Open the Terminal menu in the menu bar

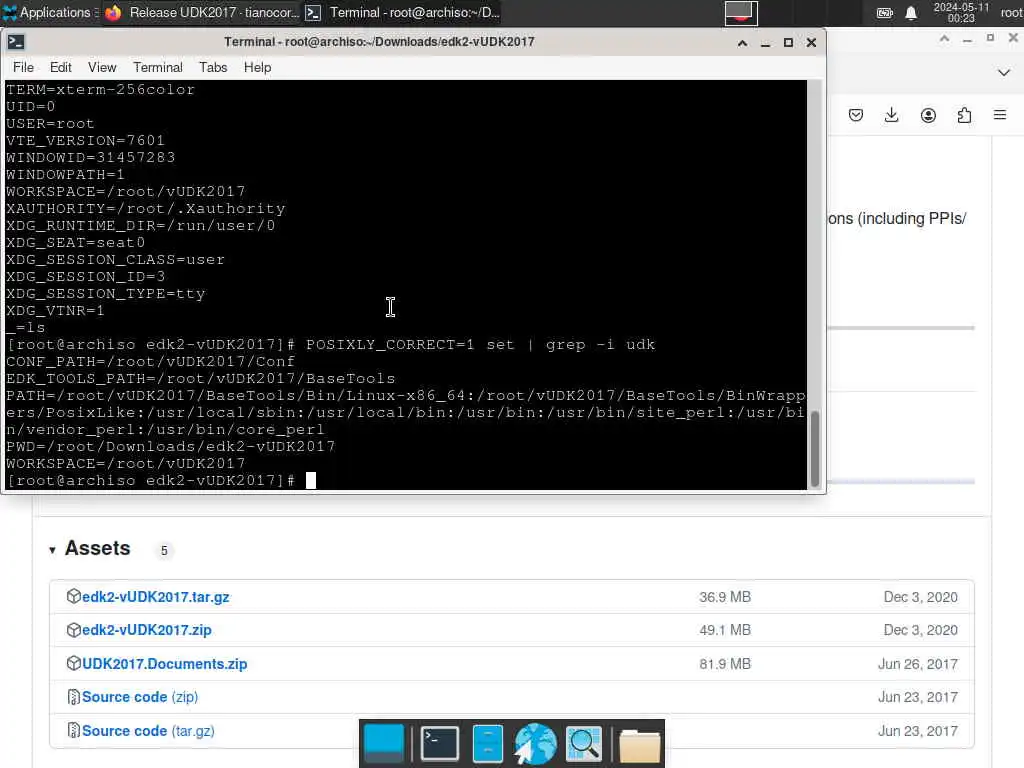[x=158, y=67]
